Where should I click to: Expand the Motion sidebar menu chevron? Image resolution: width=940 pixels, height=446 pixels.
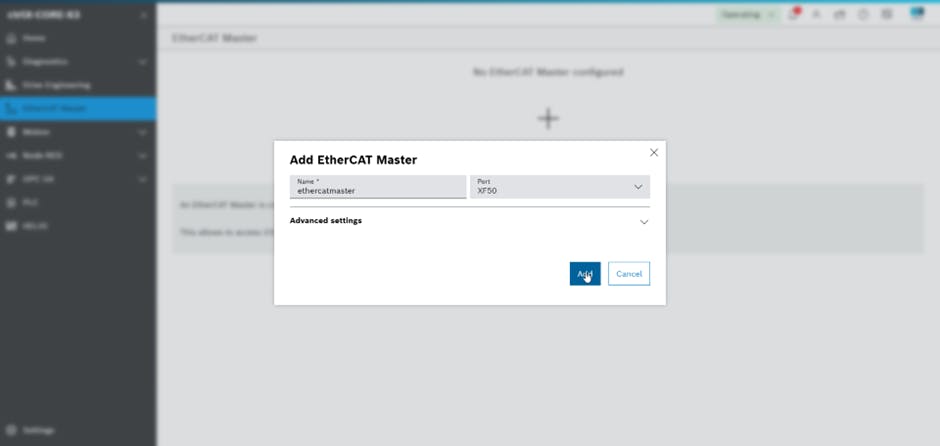142,132
